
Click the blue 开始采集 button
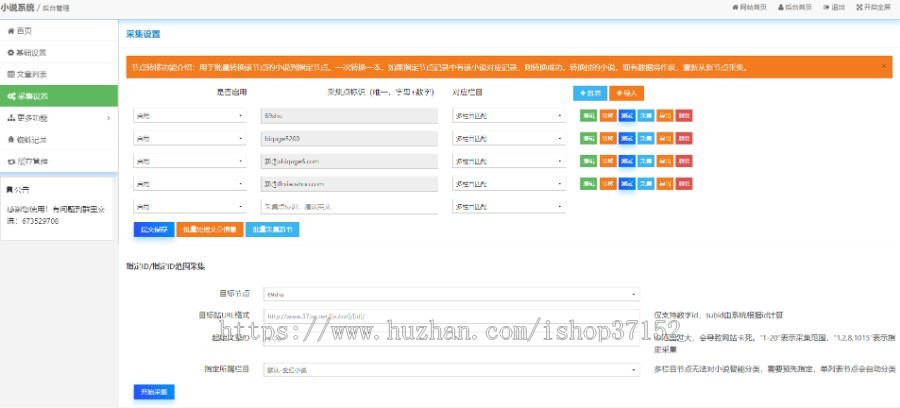[154, 392]
